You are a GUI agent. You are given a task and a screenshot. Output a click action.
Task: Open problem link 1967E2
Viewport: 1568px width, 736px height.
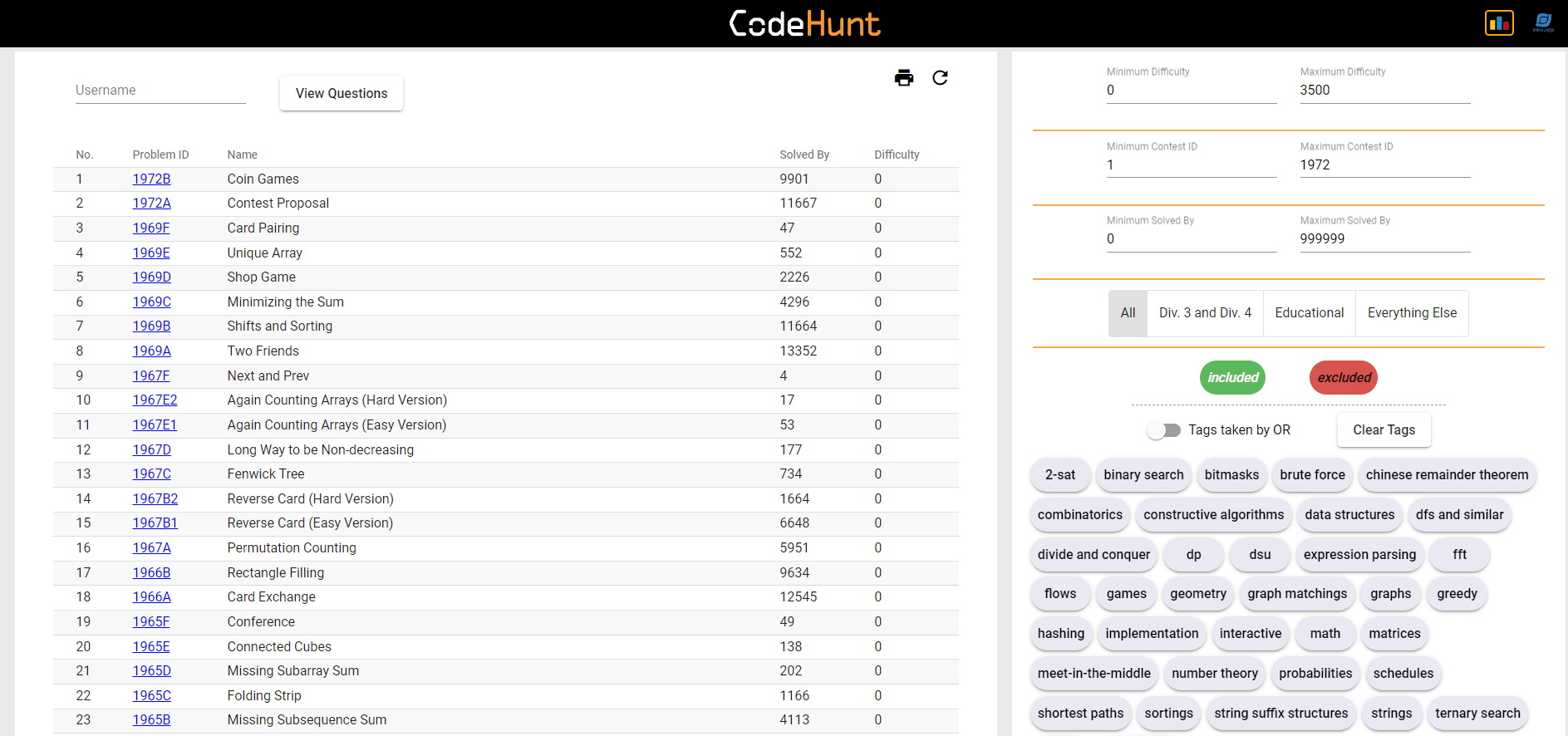click(x=155, y=400)
